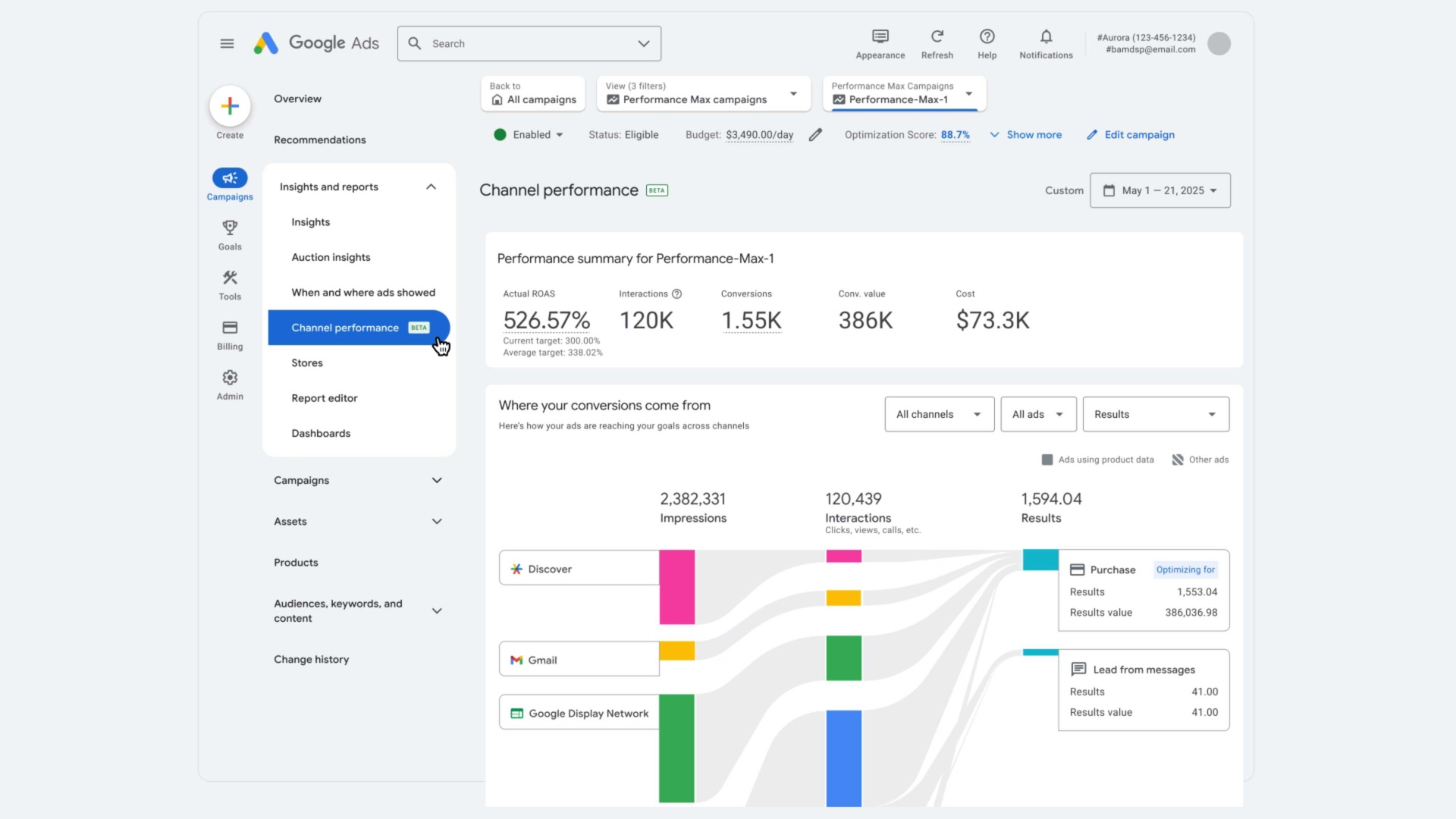The height and width of the screenshot is (819, 1456).
Task: Open the navigation hamburger menu
Action: (x=227, y=43)
